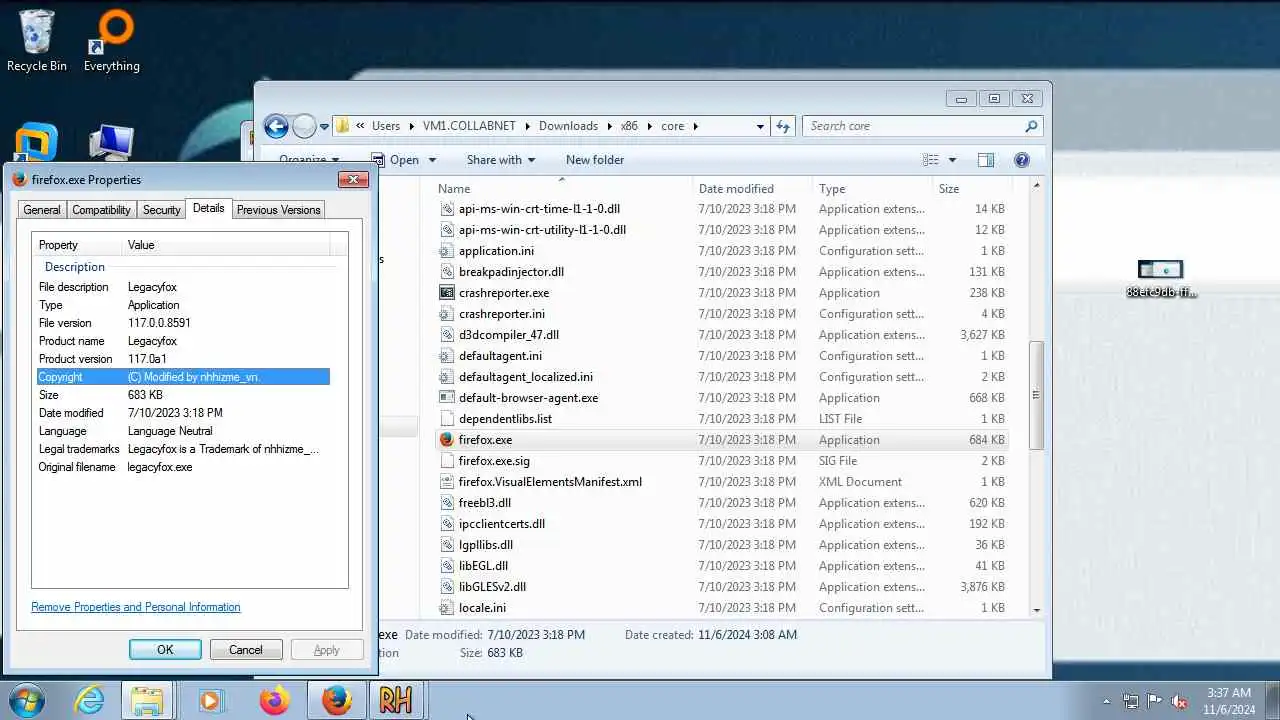Click the Windows Start orb
Screen dimensions: 1280x720
click(27, 700)
